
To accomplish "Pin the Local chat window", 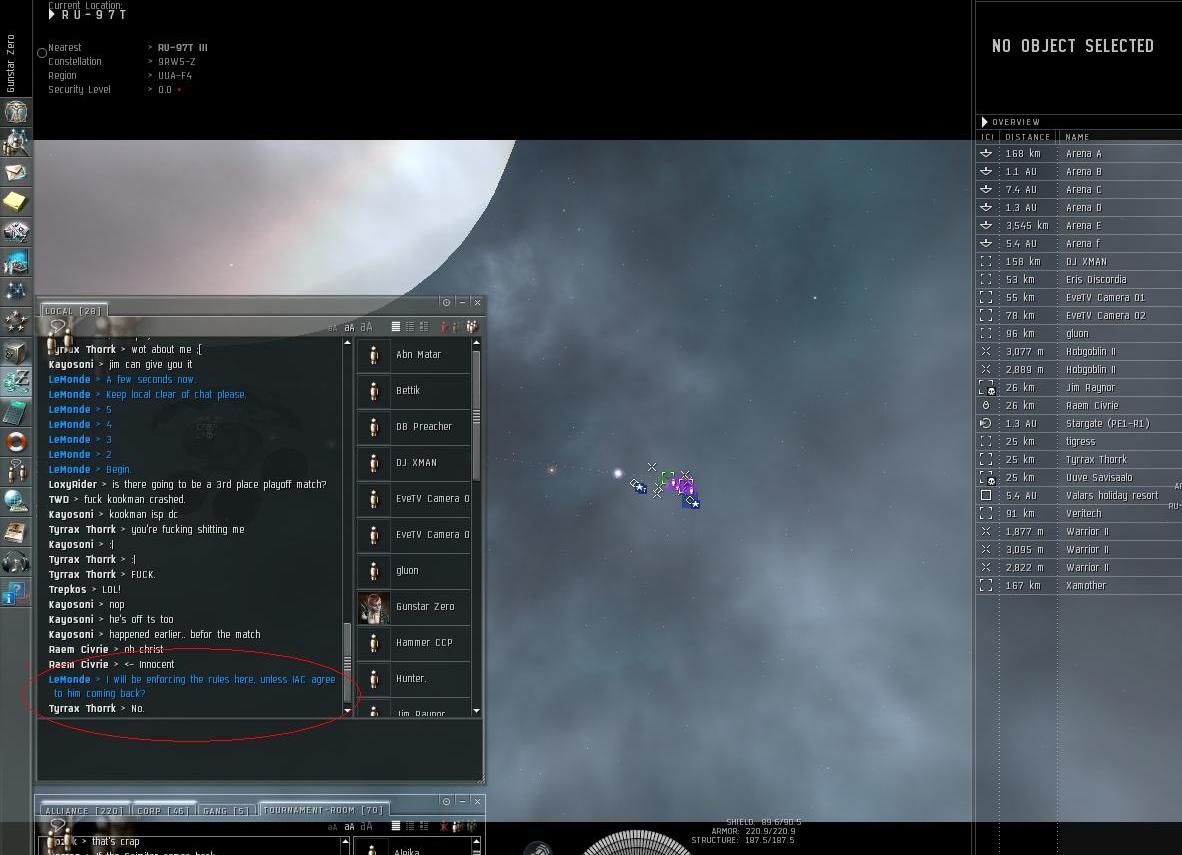I will pos(446,302).
